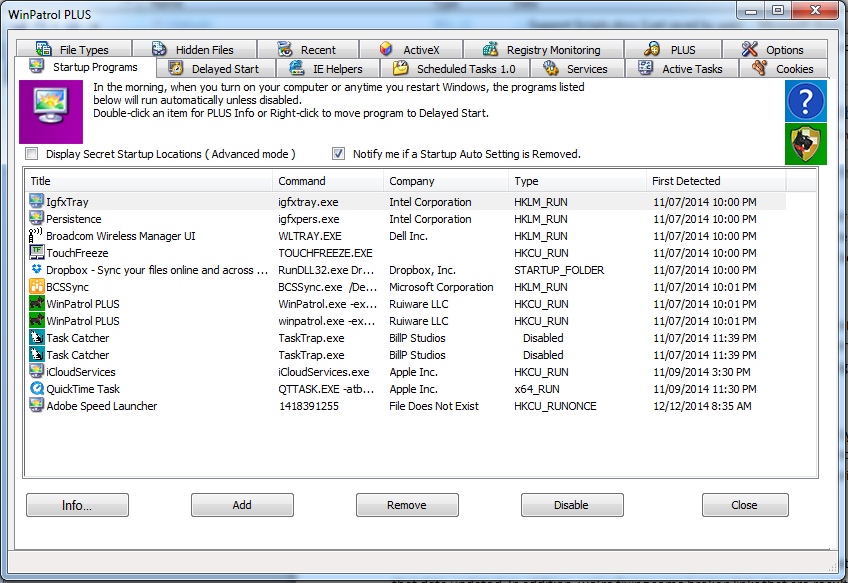Click the Broadcom Wireless Manager UI icon
This screenshot has width=848, height=583.
tap(37, 236)
